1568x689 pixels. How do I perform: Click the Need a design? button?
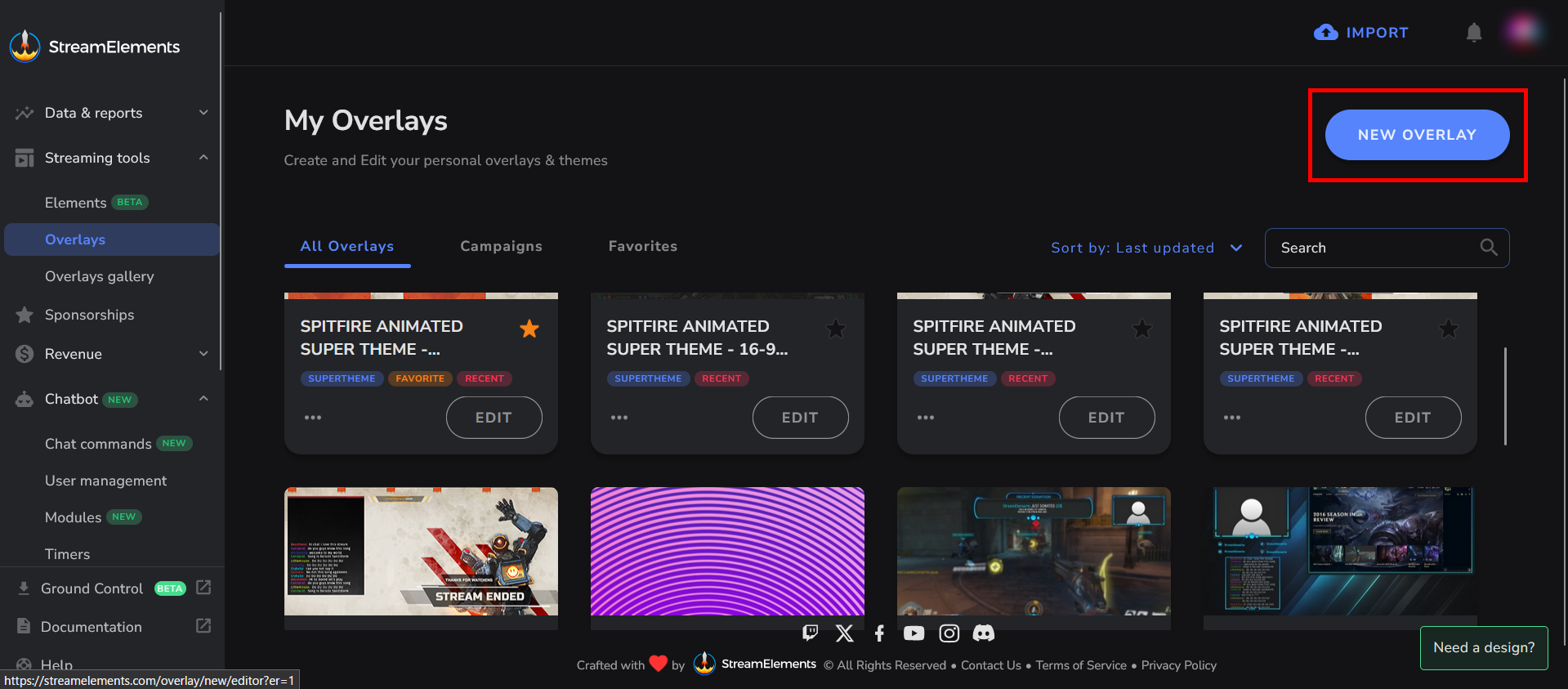click(1484, 647)
